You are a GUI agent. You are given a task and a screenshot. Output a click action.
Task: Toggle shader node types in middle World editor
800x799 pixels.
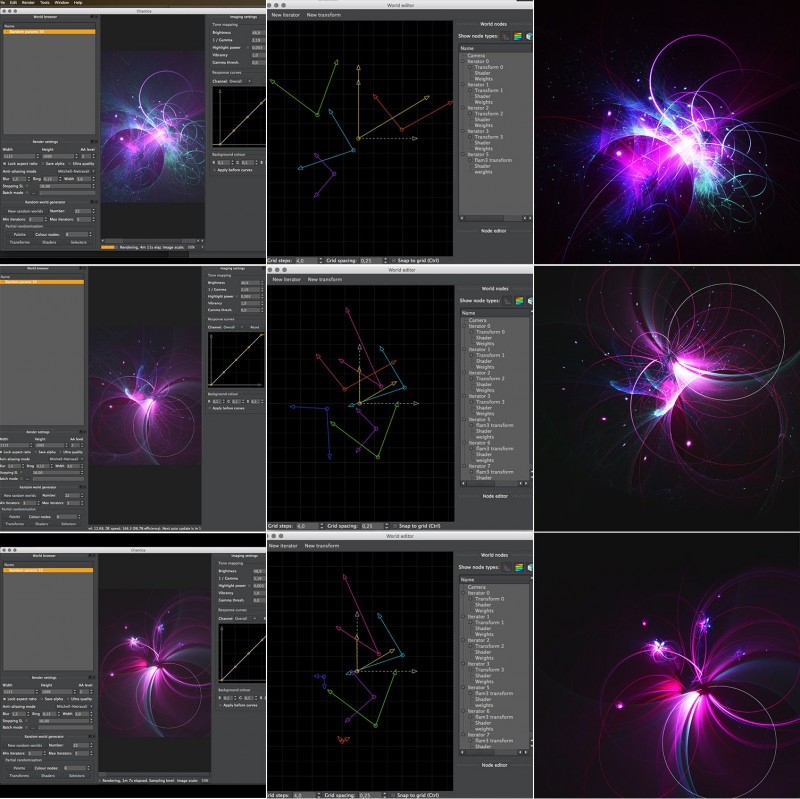(519, 301)
